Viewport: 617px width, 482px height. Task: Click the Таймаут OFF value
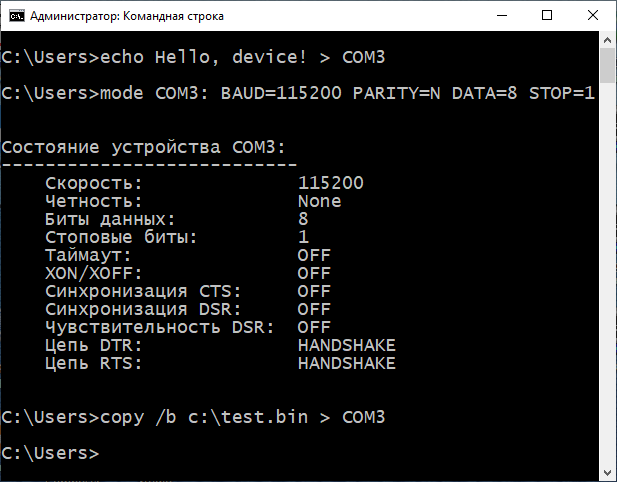click(314, 255)
